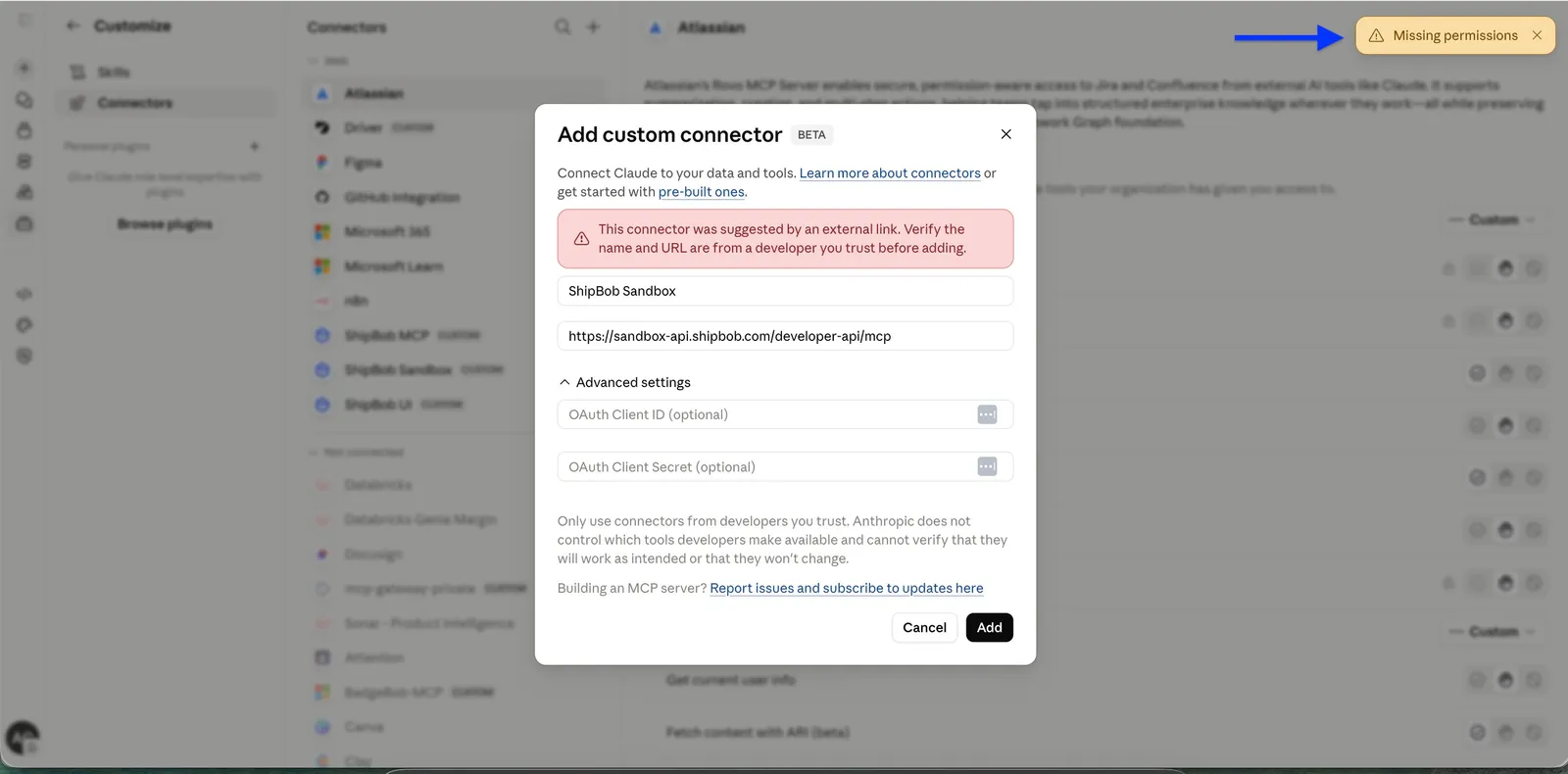Collapse the Advanced settings section
Screen dimensions: 1568x774
(x=625, y=382)
